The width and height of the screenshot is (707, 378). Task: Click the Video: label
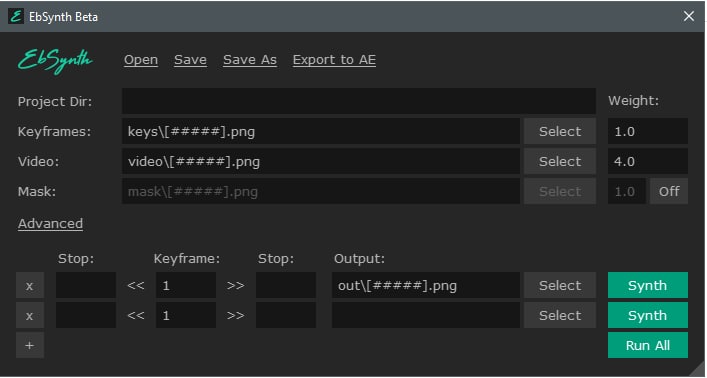pyautogui.click(x=38, y=161)
